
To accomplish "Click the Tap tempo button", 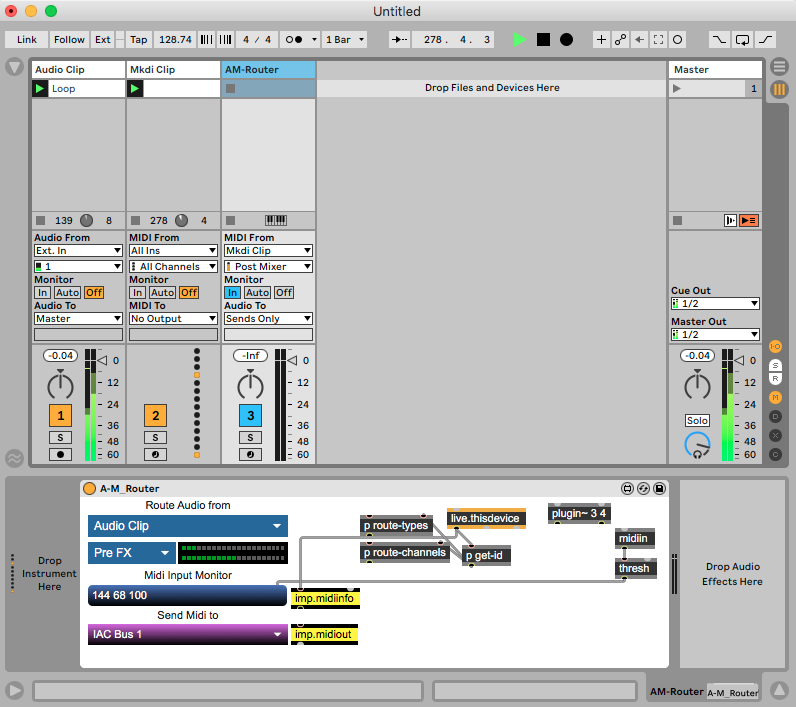I will click(138, 40).
